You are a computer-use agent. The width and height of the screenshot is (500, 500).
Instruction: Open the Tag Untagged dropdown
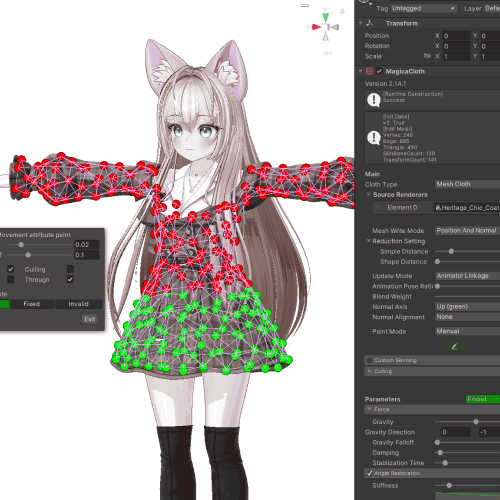(x=424, y=8)
